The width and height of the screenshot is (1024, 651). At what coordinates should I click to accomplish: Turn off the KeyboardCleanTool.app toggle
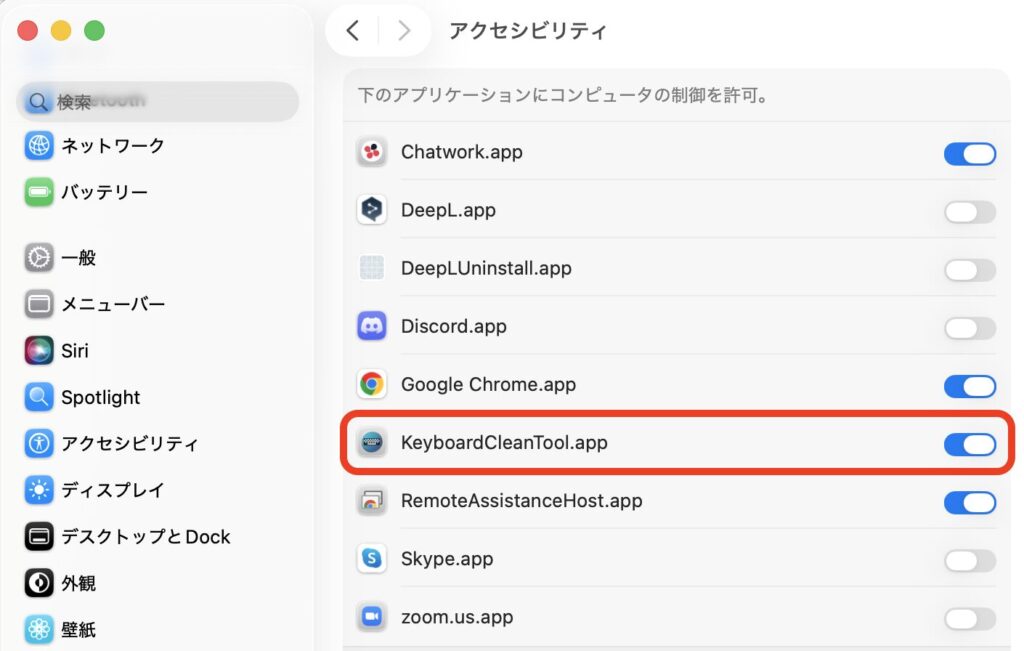click(969, 443)
